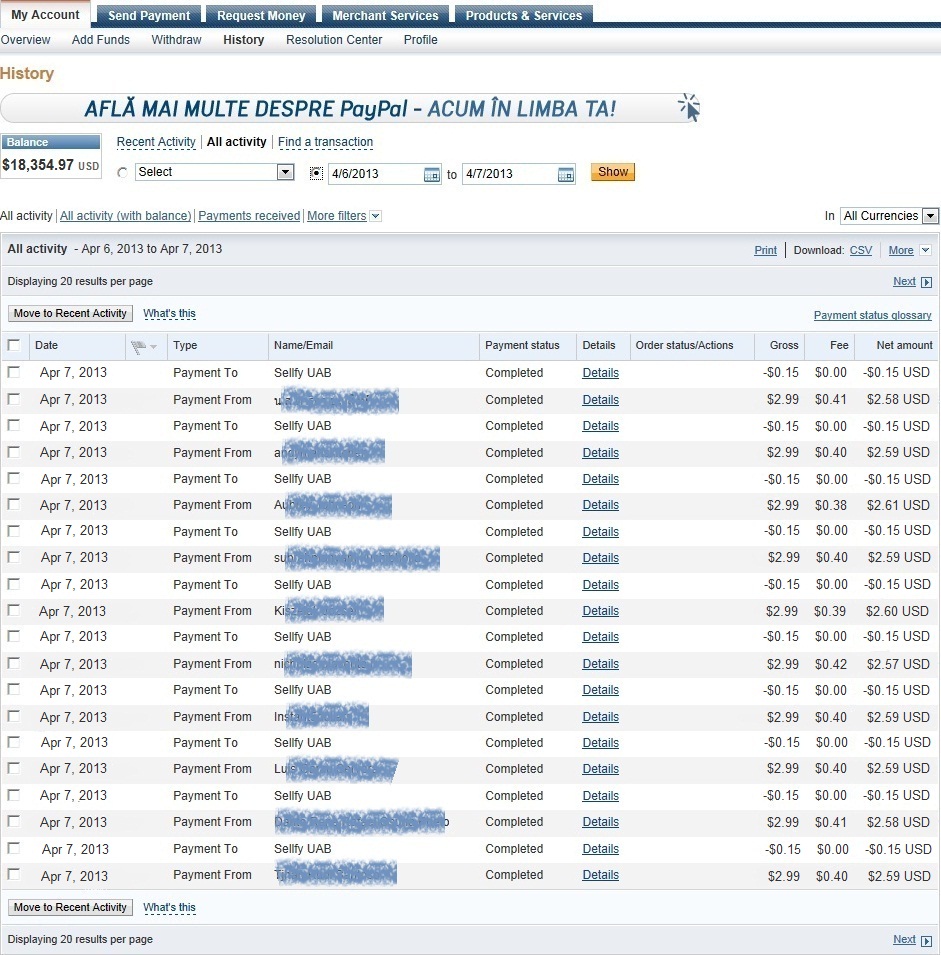Click the bottom What's this link
This screenshot has width=941, height=955.
pyautogui.click(x=169, y=907)
